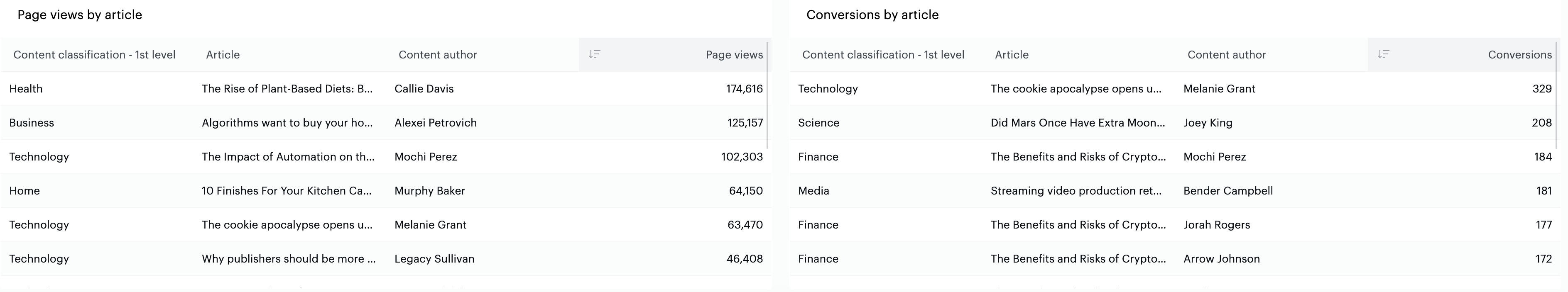Click sort icon in Conversions column
Image resolution: width=1568 pixels, height=292 pixels.
[1384, 55]
